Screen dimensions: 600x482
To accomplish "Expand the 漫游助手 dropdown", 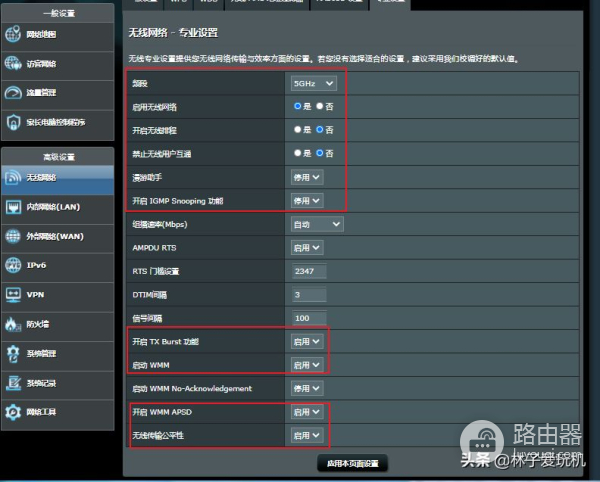I will tap(307, 177).
